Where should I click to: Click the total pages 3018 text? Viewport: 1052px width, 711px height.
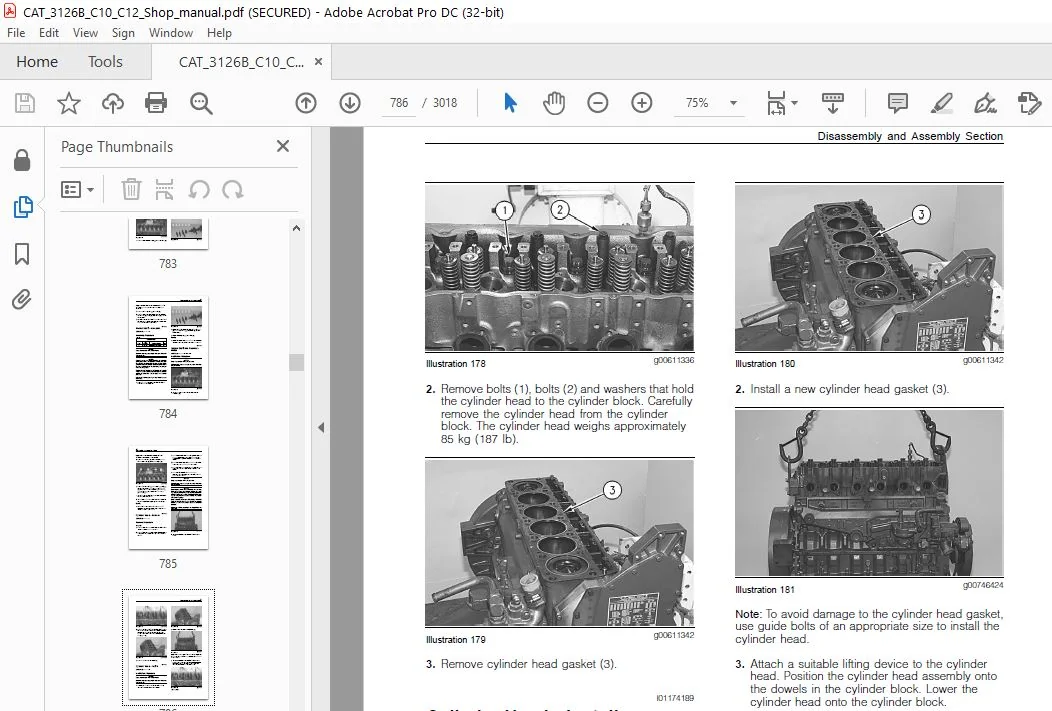pos(445,103)
